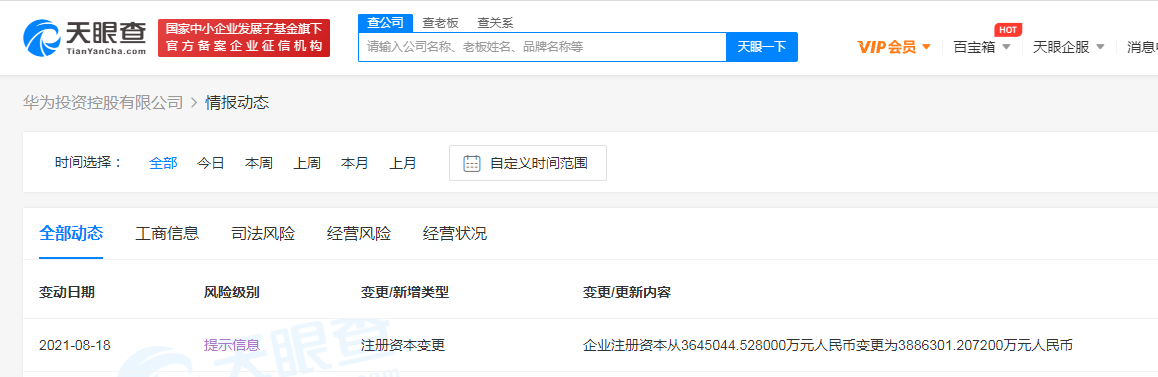The width and height of the screenshot is (1158, 377).
Task: Focus the company name search field
Action: (542, 47)
